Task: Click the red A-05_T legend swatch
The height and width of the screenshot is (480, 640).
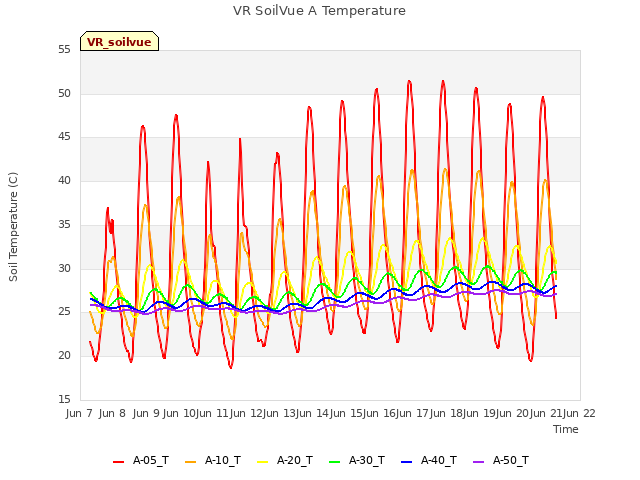Action: coord(118,462)
